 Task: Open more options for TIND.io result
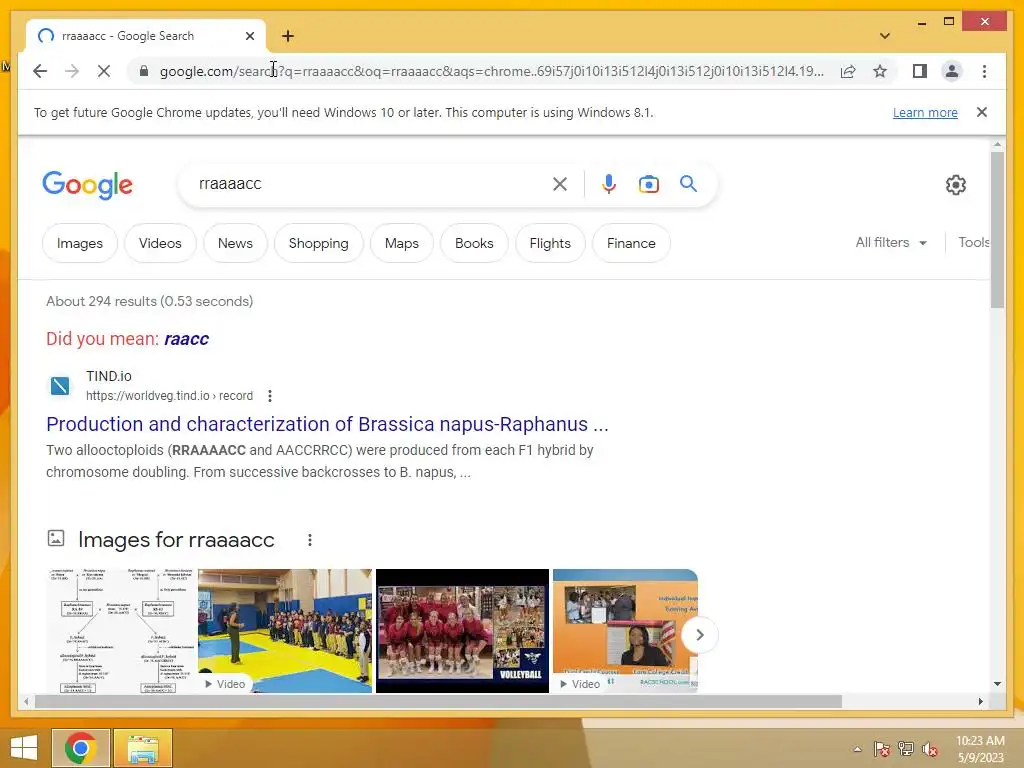tap(270, 396)
